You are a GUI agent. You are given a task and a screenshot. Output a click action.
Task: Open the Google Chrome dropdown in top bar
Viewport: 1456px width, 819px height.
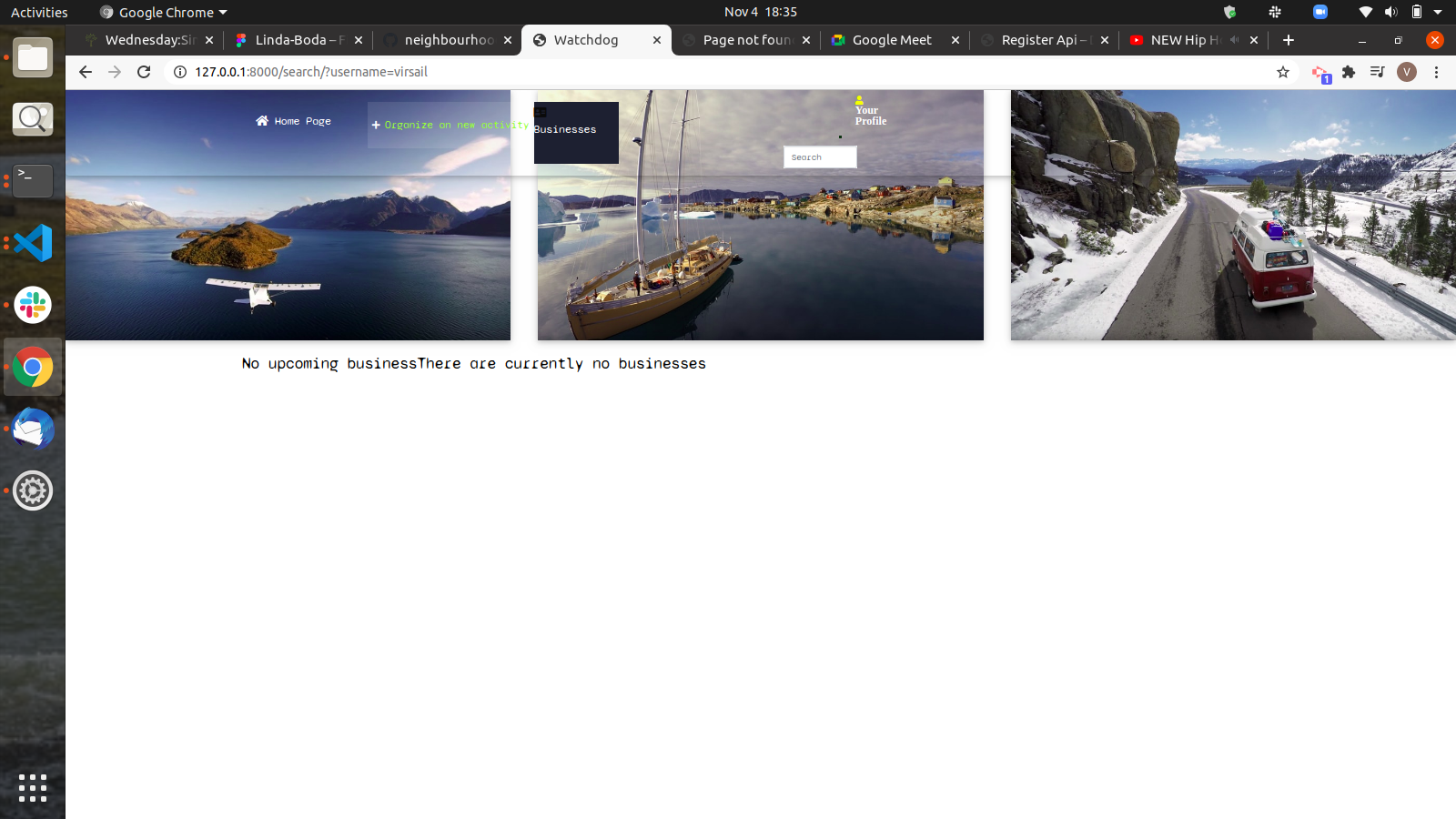pos(162,12)
